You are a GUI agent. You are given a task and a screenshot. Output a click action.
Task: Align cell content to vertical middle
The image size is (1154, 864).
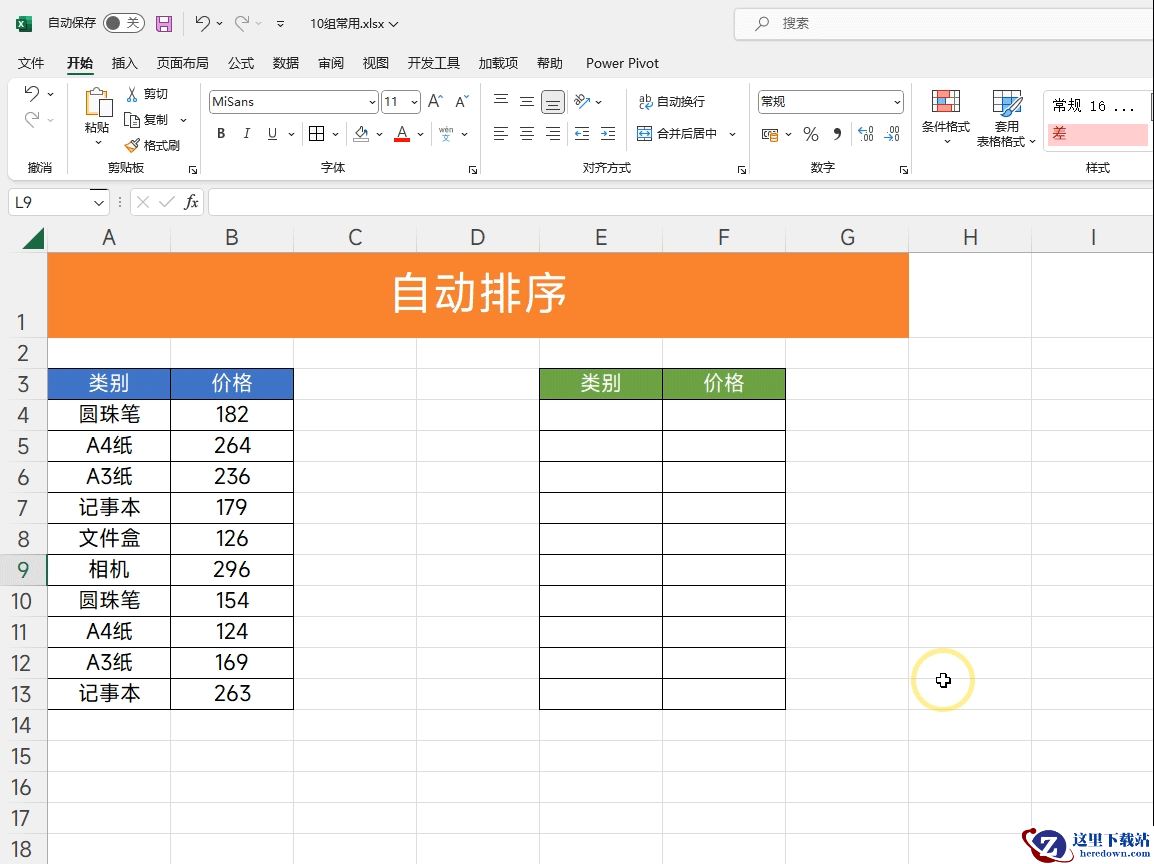click(x=527, y=101)
